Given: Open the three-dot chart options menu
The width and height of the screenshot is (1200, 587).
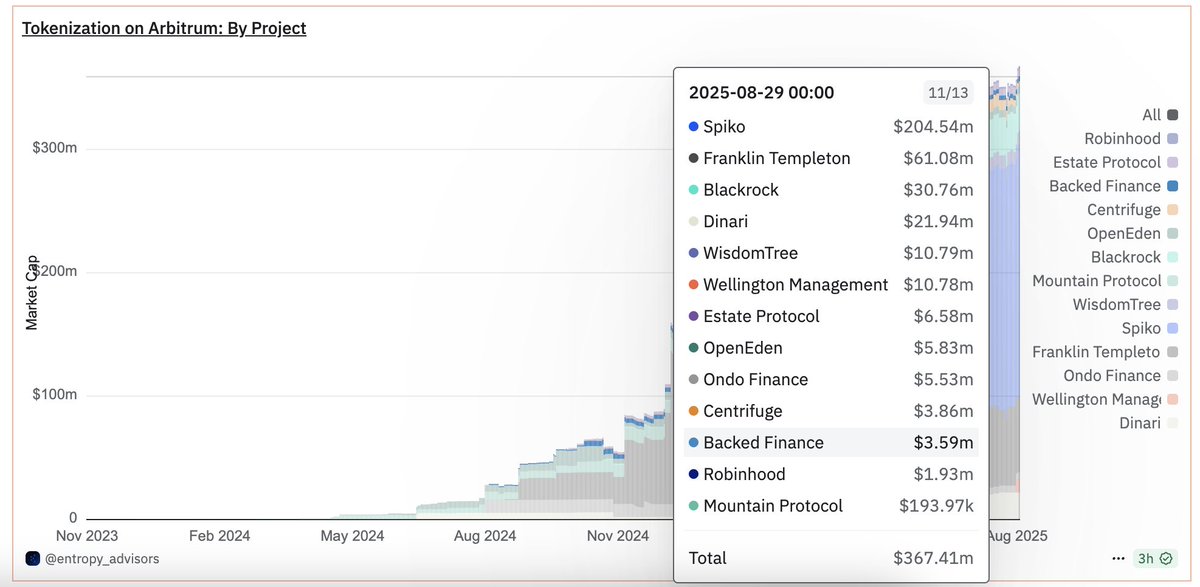Looking at the screenshot, I should (x=1118, y=558).
